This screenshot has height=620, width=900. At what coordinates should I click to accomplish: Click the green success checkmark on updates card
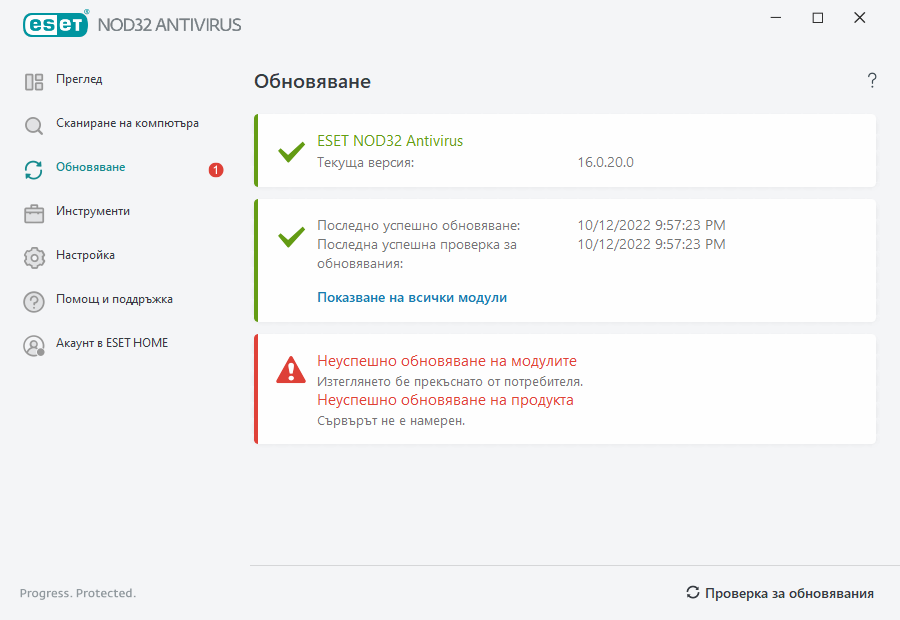[x=291, y=238]
